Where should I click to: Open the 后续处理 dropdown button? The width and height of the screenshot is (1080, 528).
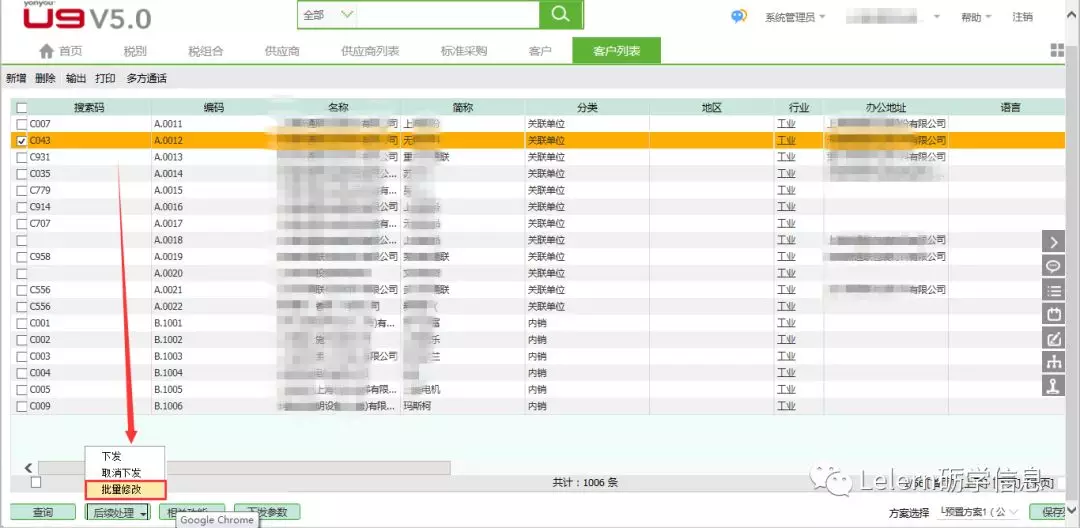point(120,513)
